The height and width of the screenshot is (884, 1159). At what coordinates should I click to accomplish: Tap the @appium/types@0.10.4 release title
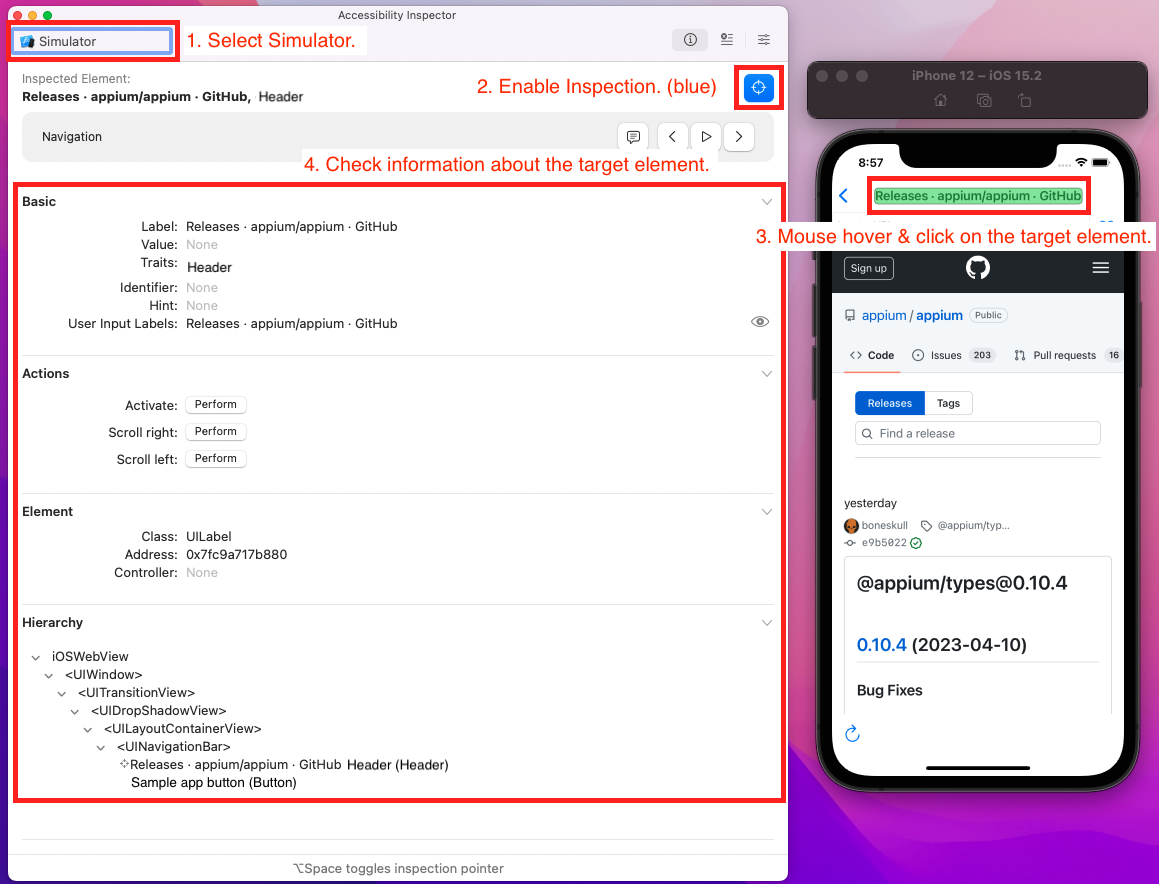pyautogui.click(x=962, y=584)
